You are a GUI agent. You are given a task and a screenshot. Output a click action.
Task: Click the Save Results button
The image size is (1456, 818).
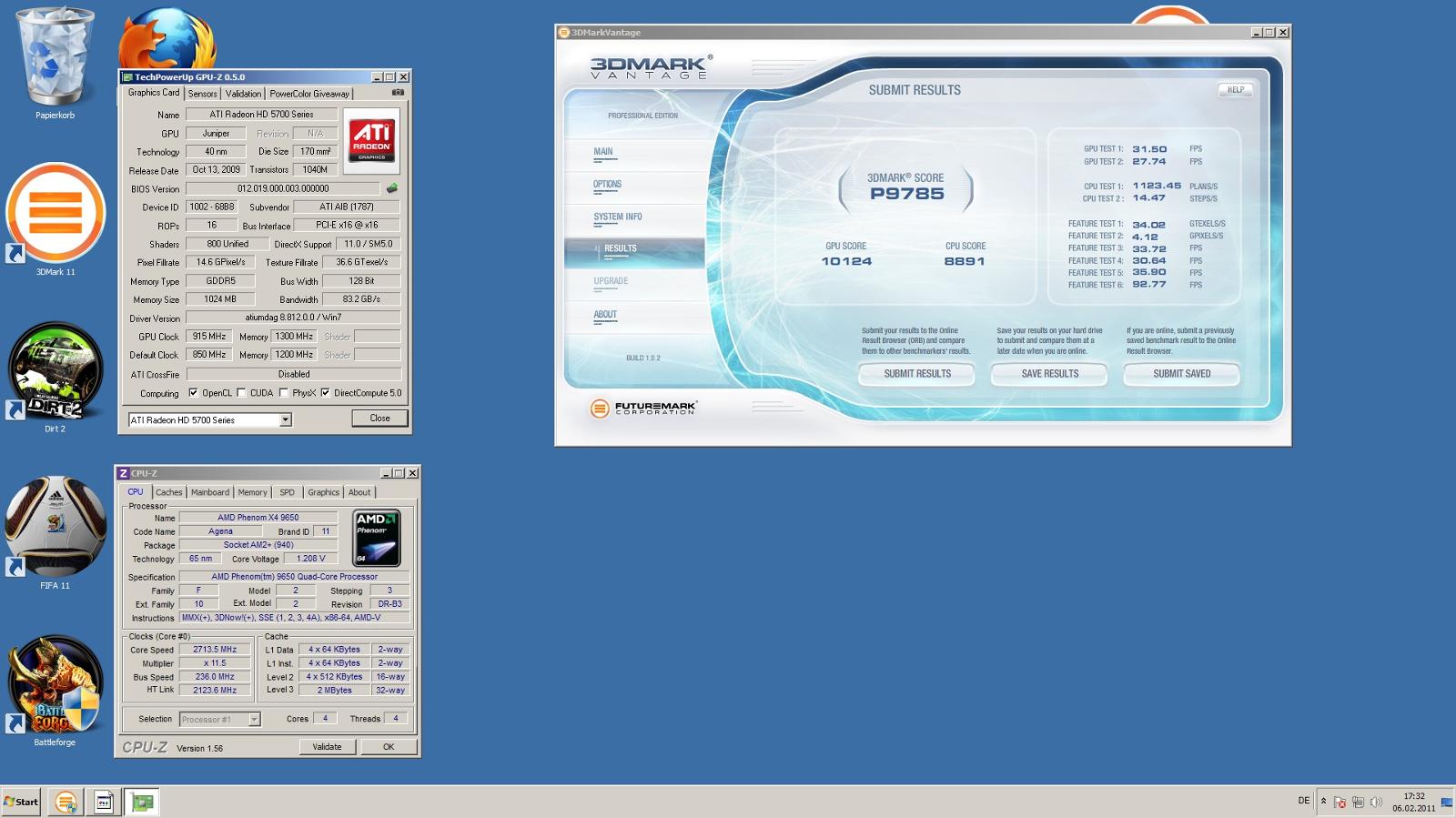[1049, 374]
